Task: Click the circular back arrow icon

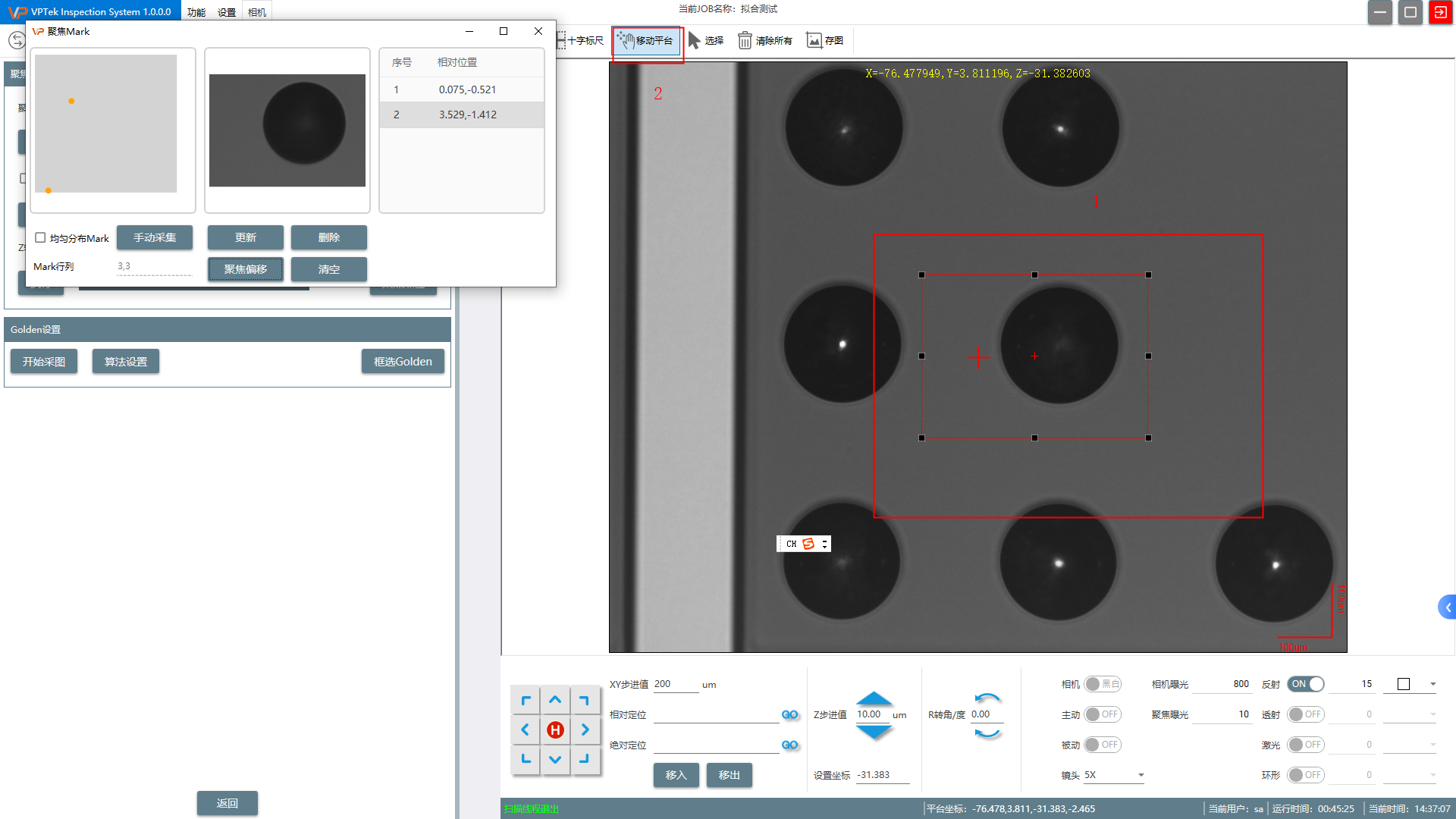Action: tap(17, 40)
